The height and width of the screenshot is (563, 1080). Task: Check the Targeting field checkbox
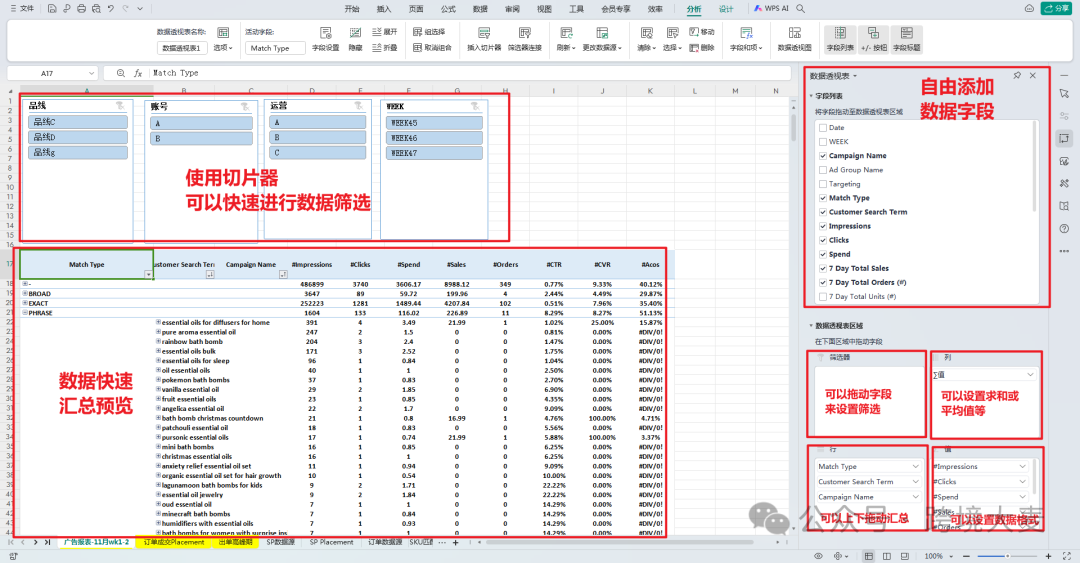click(823, 184)
